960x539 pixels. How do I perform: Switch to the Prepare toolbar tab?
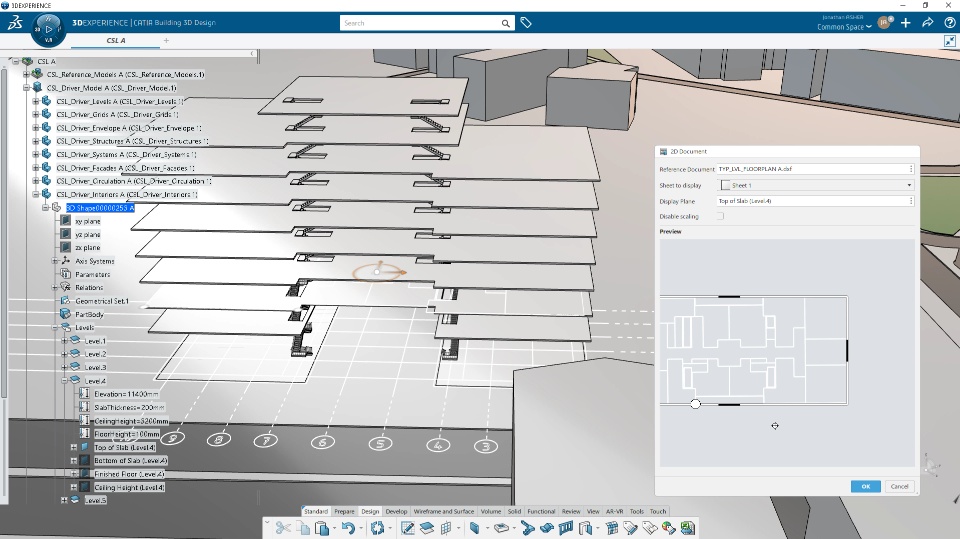point(344,511)
